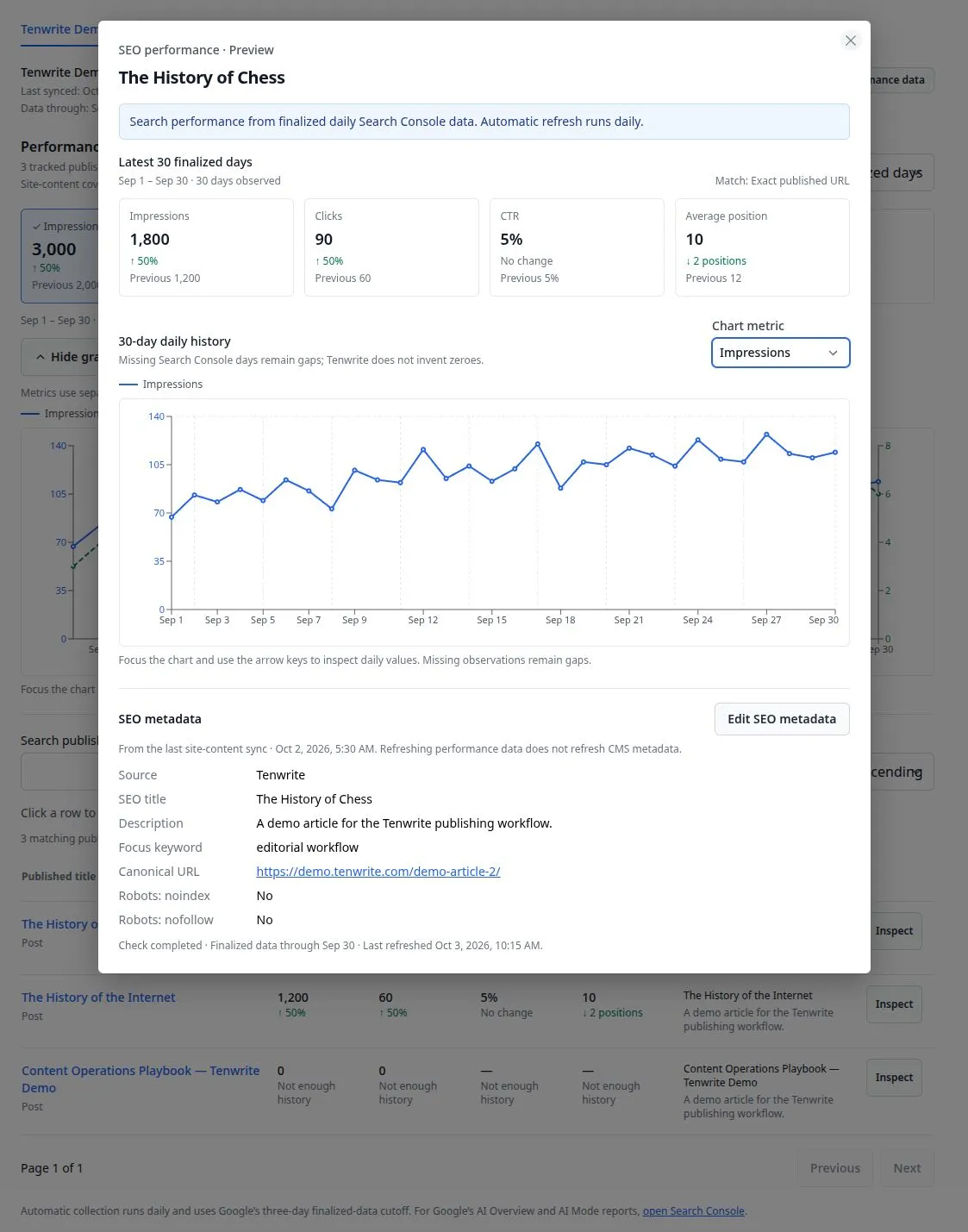The height and width of the screenshot is (1232, 968).
Task: Click the '2 positions' value in Internet row
Action: click(612, 1013)
